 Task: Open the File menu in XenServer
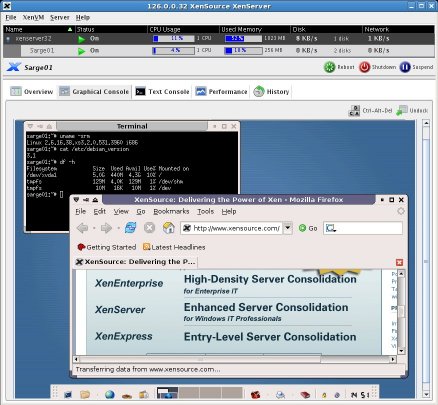click(x=11, y=17)
